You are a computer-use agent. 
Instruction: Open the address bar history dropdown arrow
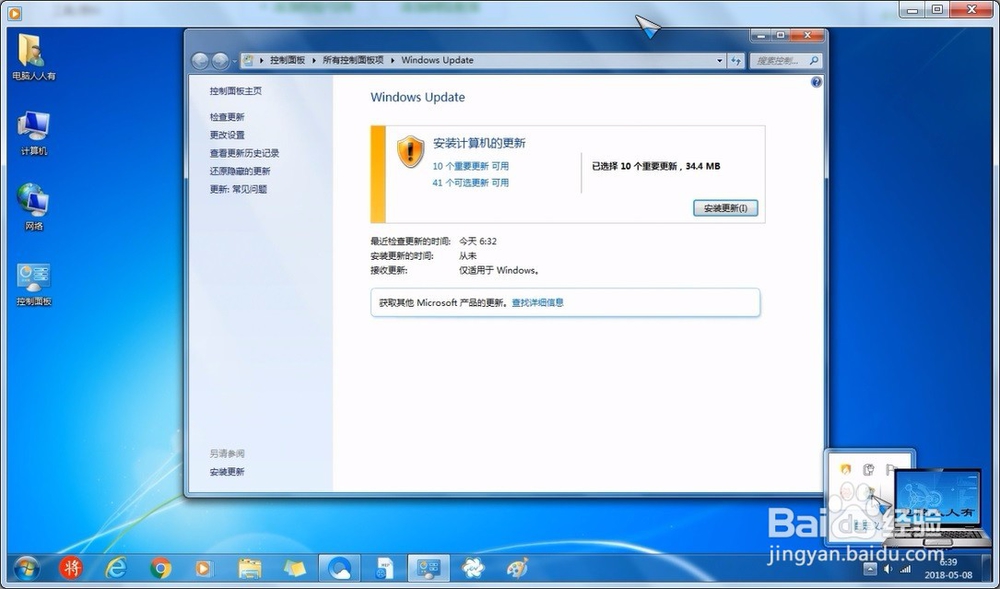tap(719, 61)
